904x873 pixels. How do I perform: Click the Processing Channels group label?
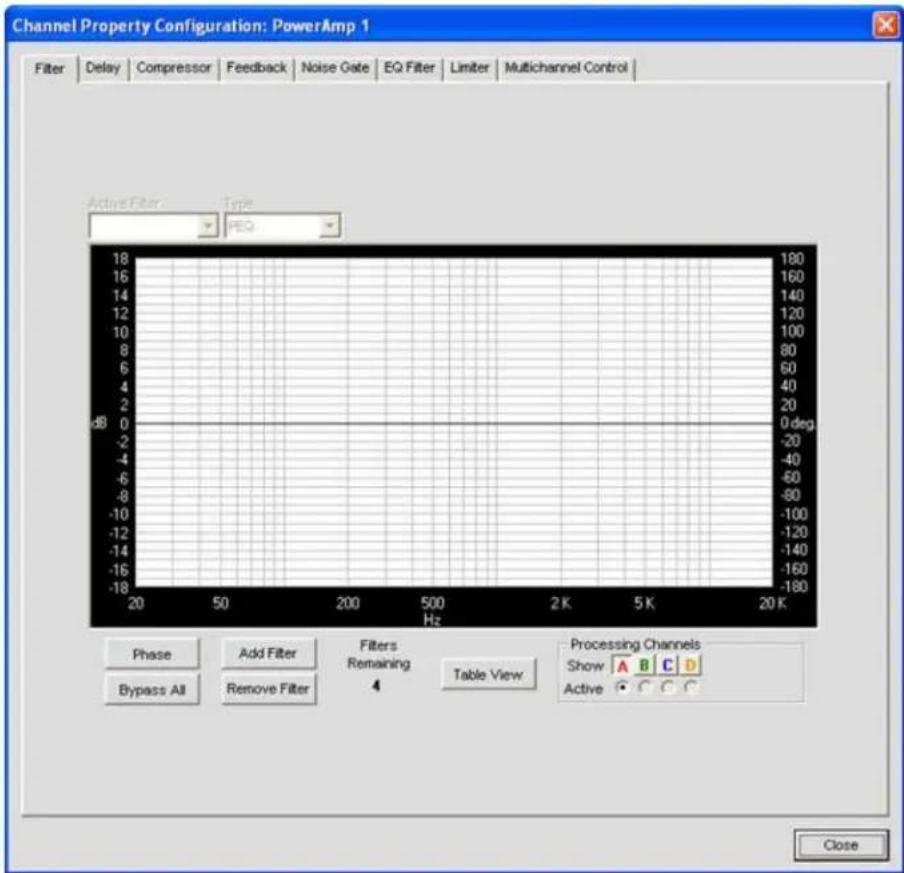click(635, 644)
